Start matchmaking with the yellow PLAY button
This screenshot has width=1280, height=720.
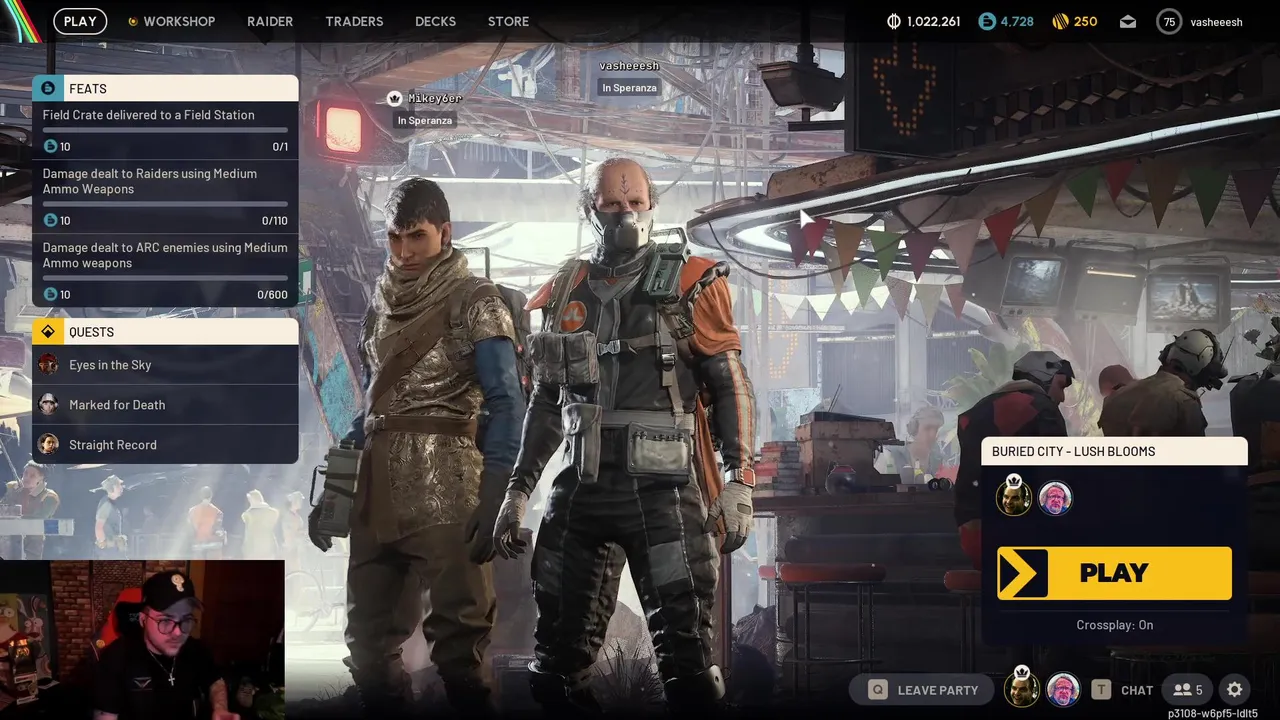1114,573
